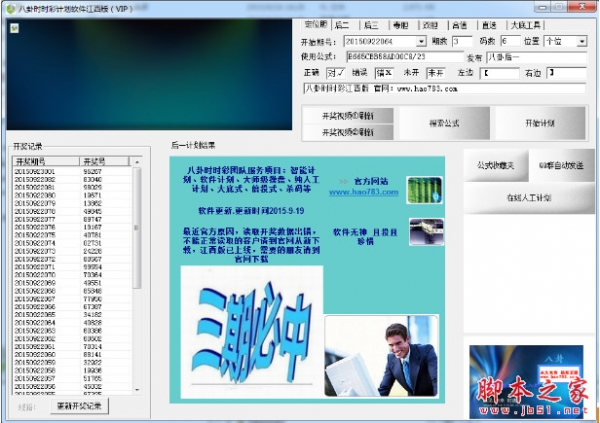Open the 毒胆 tab
Screen dimensions: 600x423
point(400,25)
